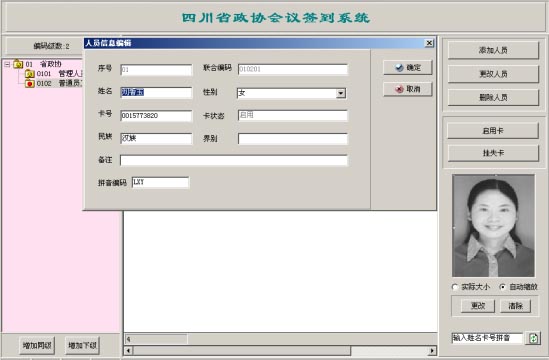Image resolution: width=549 pixels, height=360 pixels.
Task: Click the horizontal scrollbar track thumb
Action: (x=242, y=351)
